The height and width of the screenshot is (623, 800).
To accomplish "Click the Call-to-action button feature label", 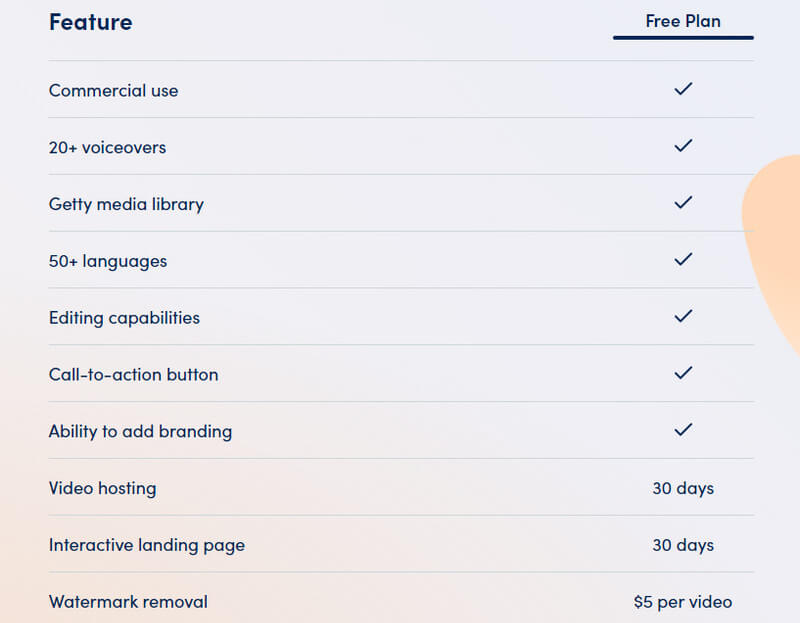I will (x=133, y=375).
